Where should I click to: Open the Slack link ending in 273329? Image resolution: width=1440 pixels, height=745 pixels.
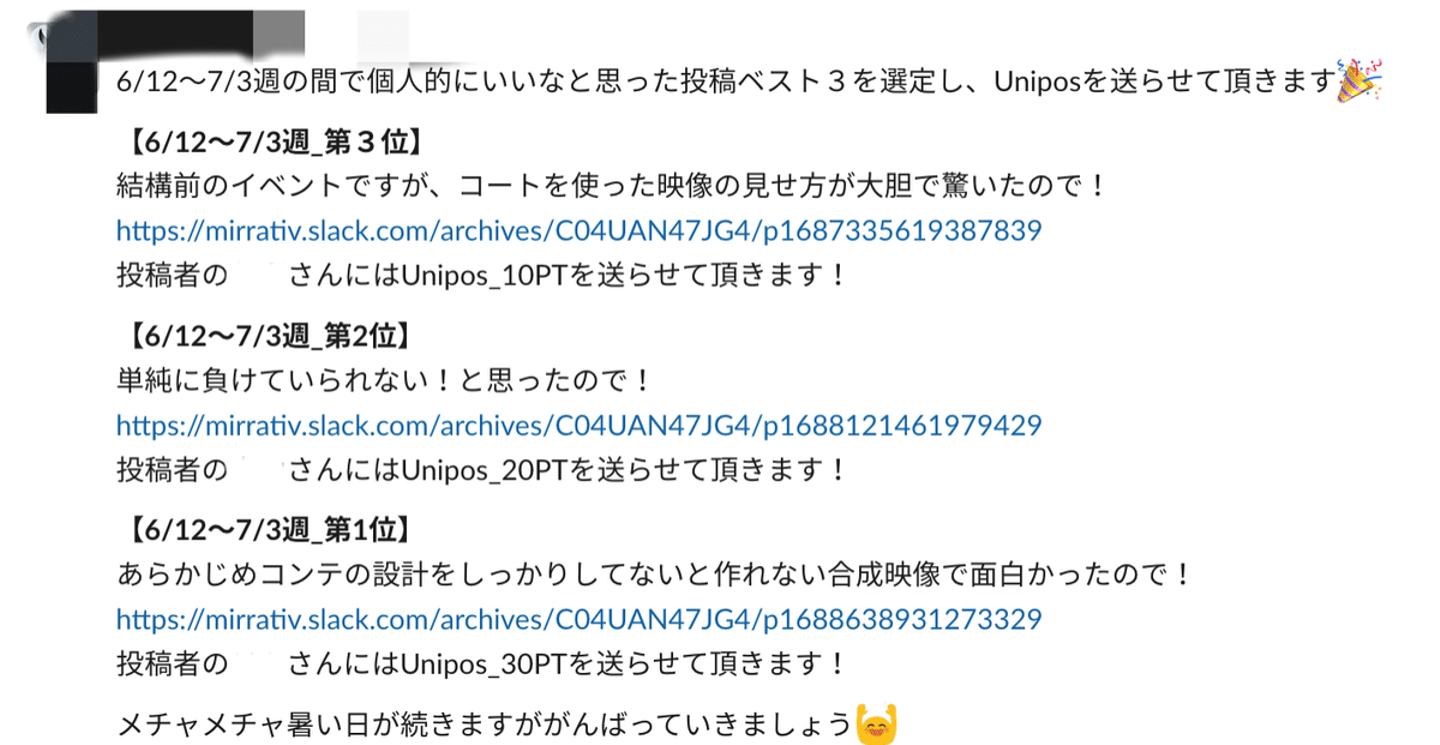[x=579, y=619]
